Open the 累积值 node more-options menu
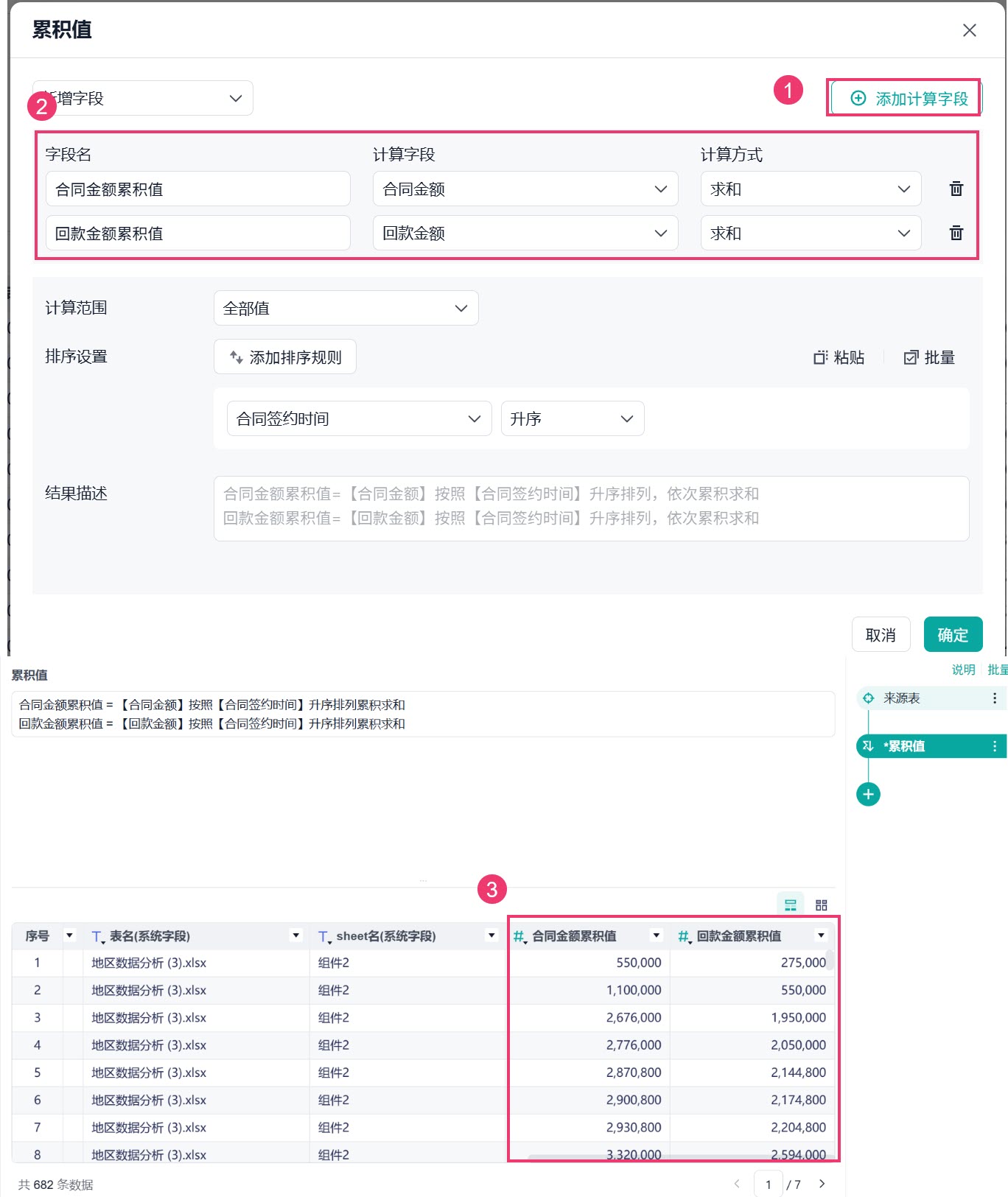This screenshot has width=1008, height=1197. pos(994,746)
